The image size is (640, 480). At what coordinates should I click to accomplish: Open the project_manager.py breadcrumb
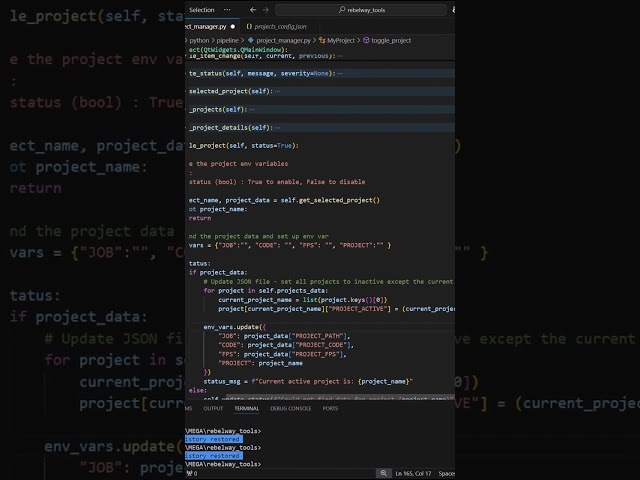click(x=284, y=40)
